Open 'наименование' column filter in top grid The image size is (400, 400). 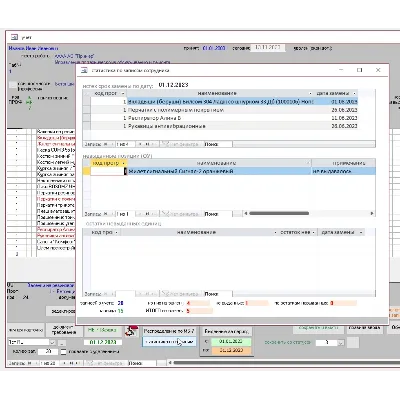[x=310, y=94]
